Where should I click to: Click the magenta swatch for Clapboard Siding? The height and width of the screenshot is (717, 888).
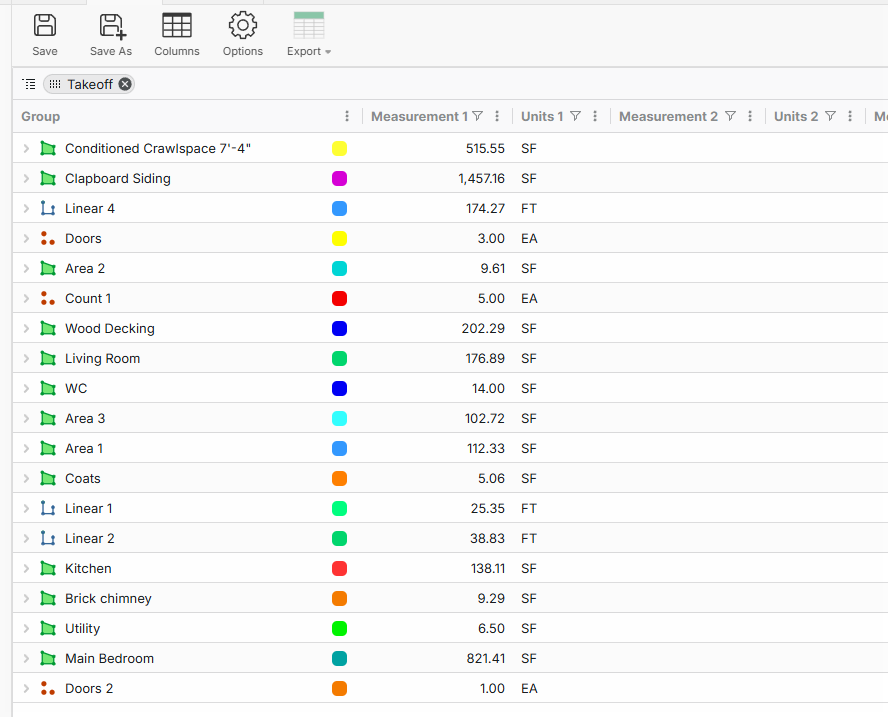tap(339, 178)
